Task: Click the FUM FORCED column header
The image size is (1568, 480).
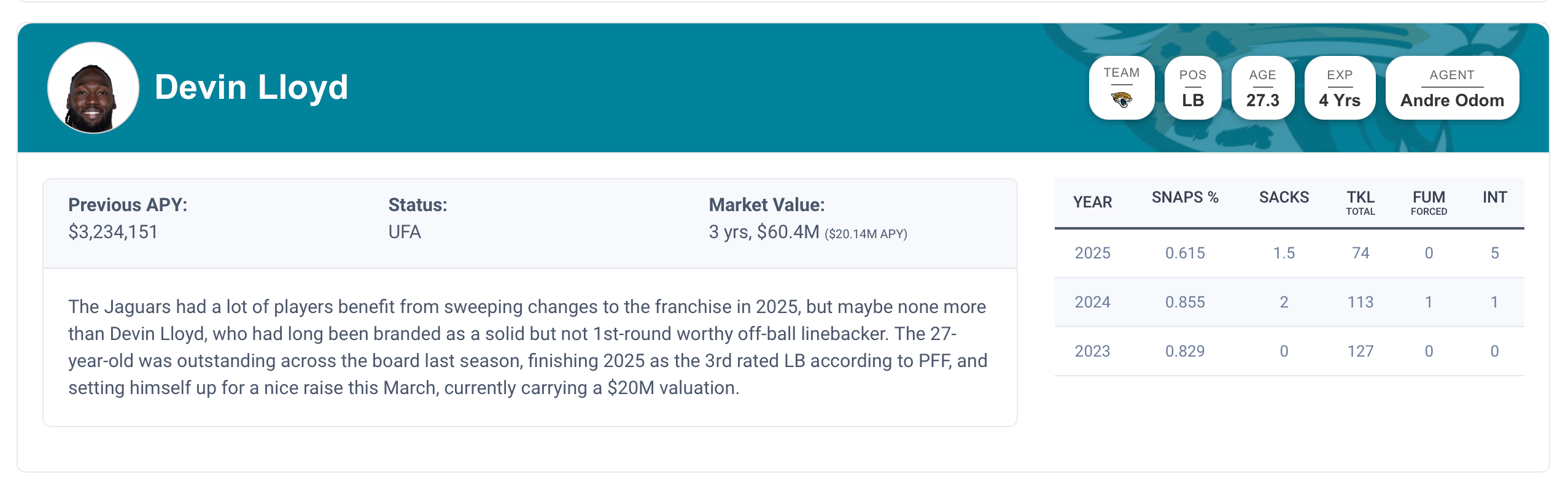Action: point(1429,203)
